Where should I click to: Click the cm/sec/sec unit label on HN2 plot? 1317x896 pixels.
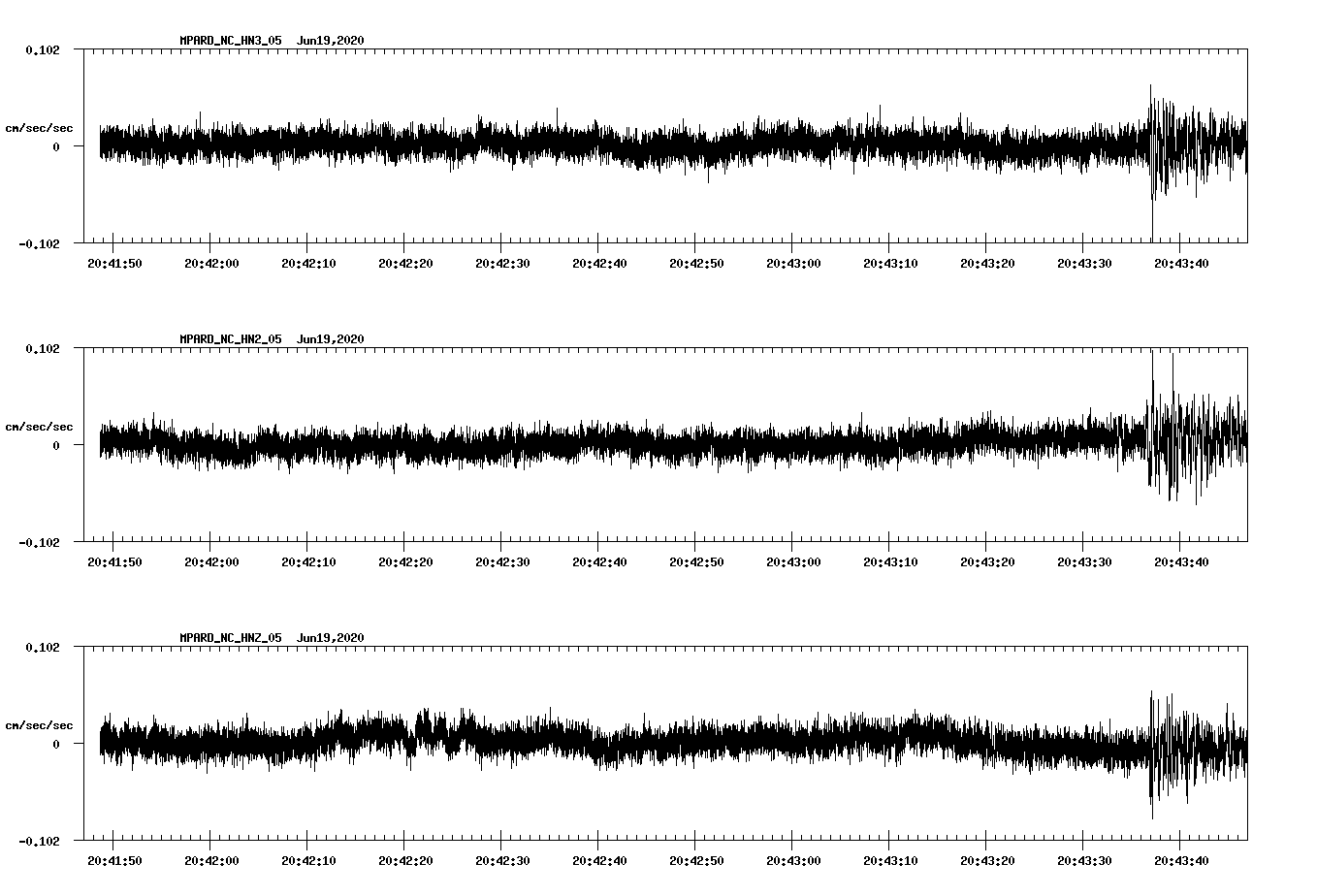tap(39, 427)
